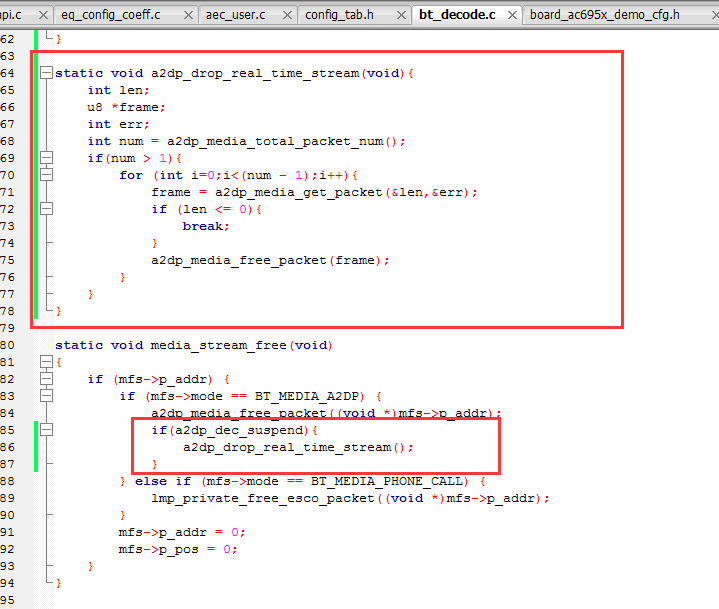Click line number 95 in the gutter
The height and width of the screenshot is (609, 719).
(7, 600)
